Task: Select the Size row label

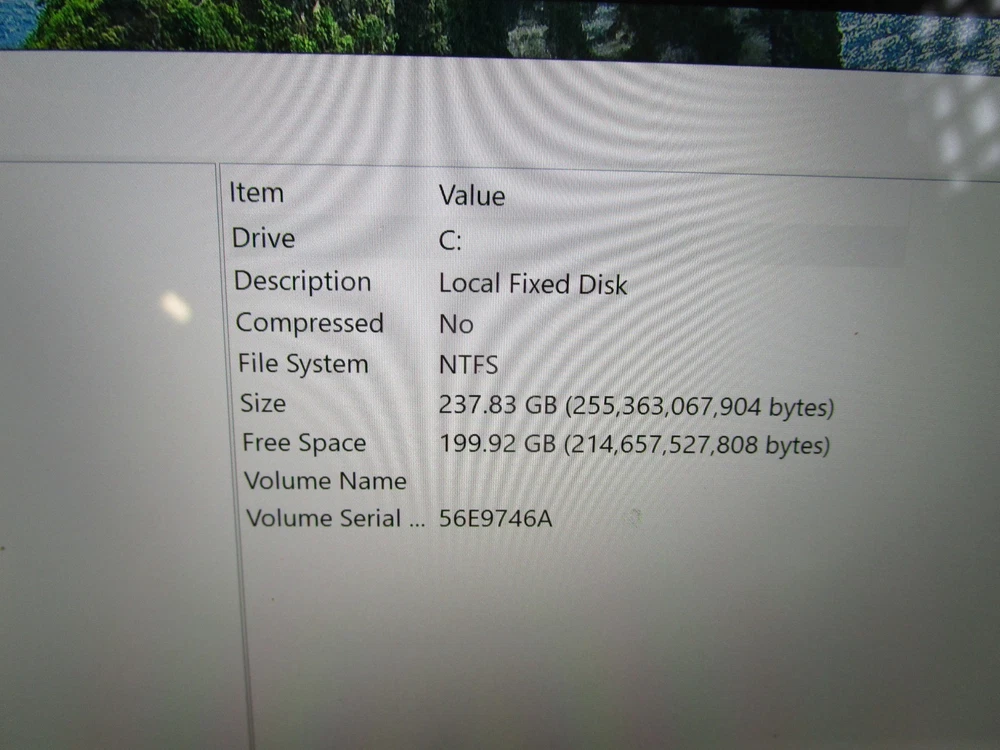Action: [x=263, y=403]
